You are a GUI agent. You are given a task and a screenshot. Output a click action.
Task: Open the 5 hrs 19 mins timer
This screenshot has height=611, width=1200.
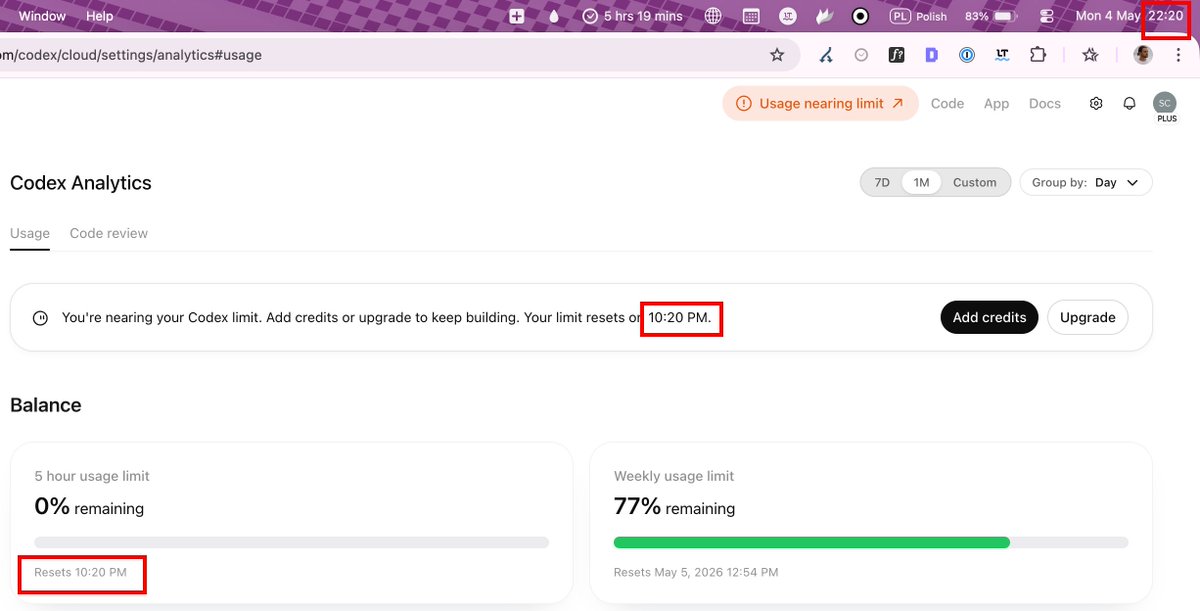click(x=632, y=16)
